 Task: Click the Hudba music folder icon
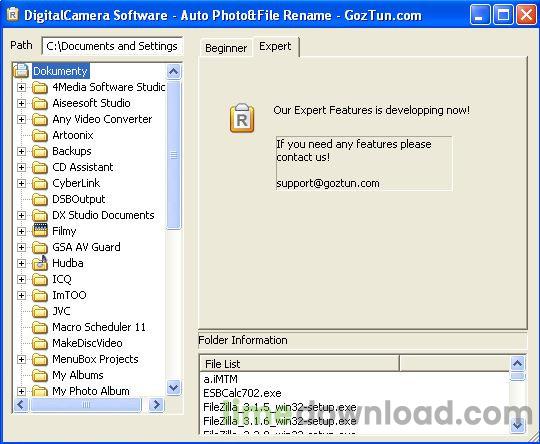tap(40, 263)
